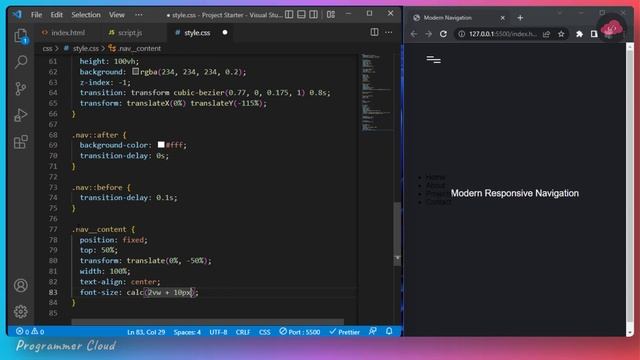Screen dimensions: 640x360
Task: Split the editor to the right
Action: click(x=374, y=32)
